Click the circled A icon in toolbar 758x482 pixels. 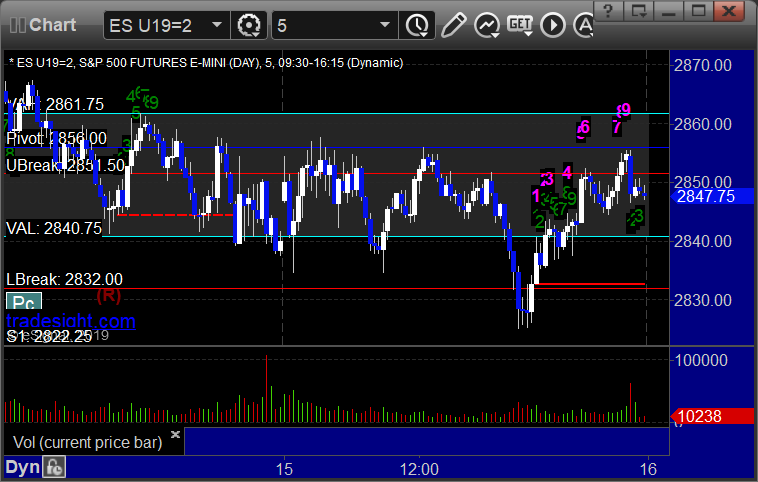coord(584,25)
